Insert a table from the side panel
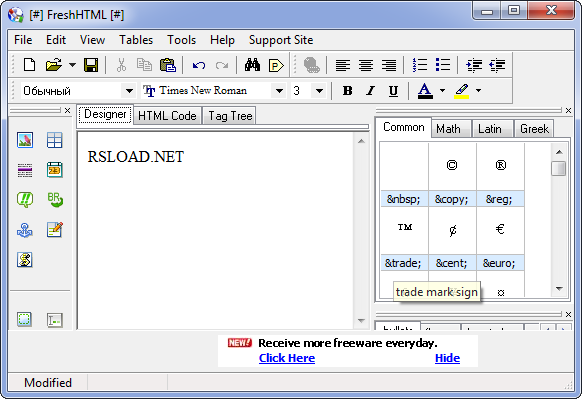 pos(55,140)
